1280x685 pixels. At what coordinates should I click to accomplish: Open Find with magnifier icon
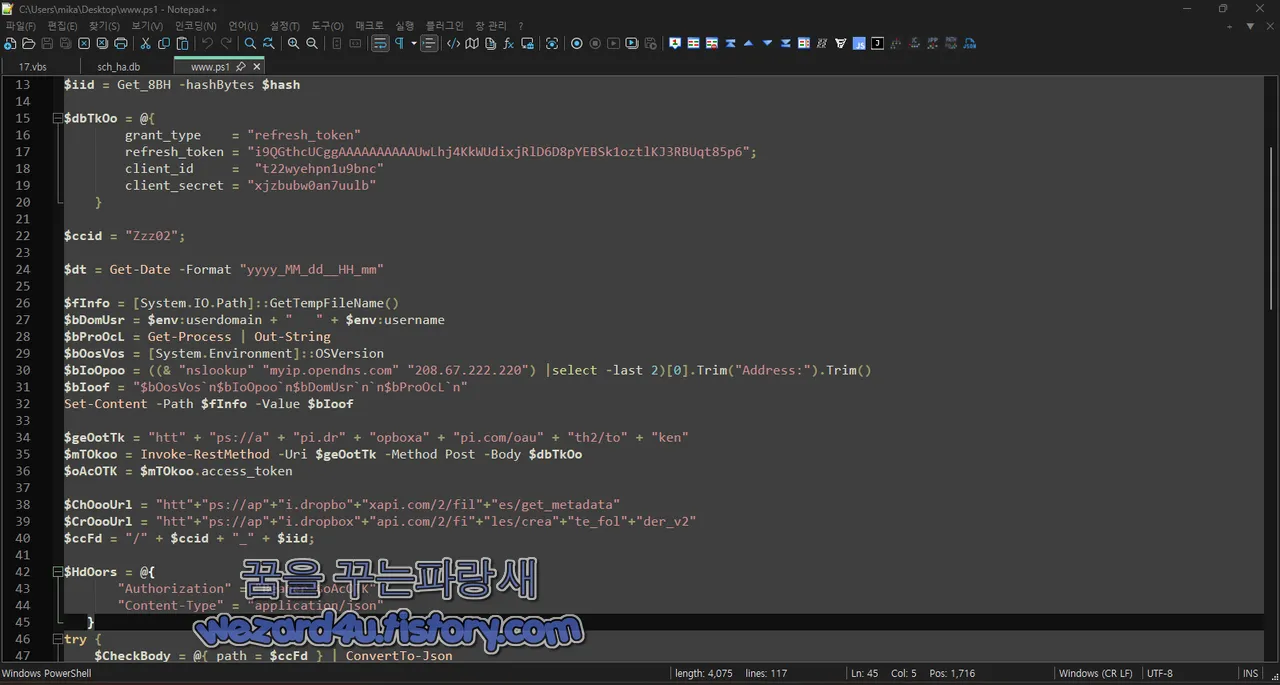pyautogui.click(x=250, y=44)
